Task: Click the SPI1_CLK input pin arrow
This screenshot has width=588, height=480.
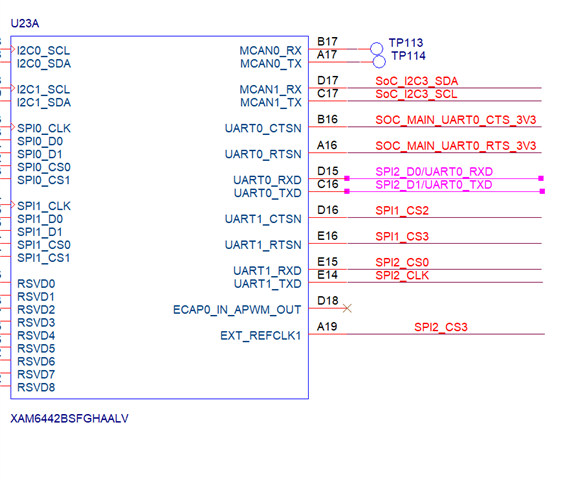Action: pos(12,205)
